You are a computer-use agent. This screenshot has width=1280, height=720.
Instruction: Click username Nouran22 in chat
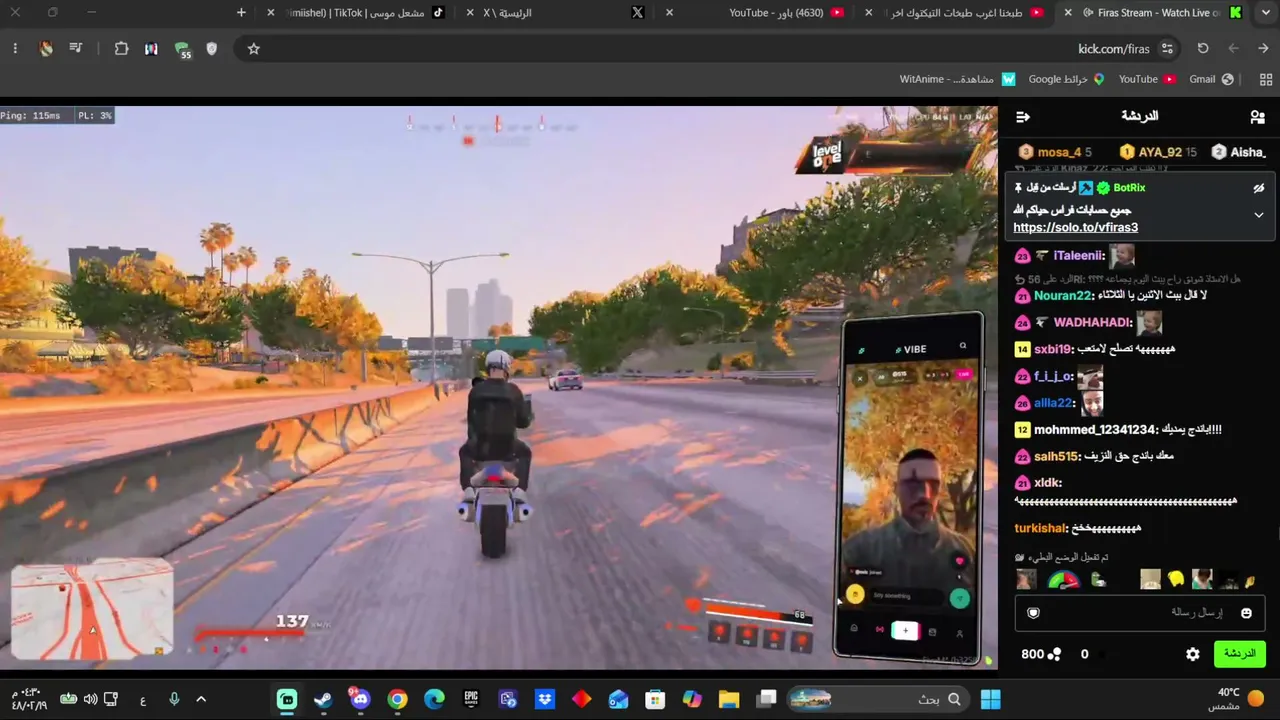(1064, 296)
